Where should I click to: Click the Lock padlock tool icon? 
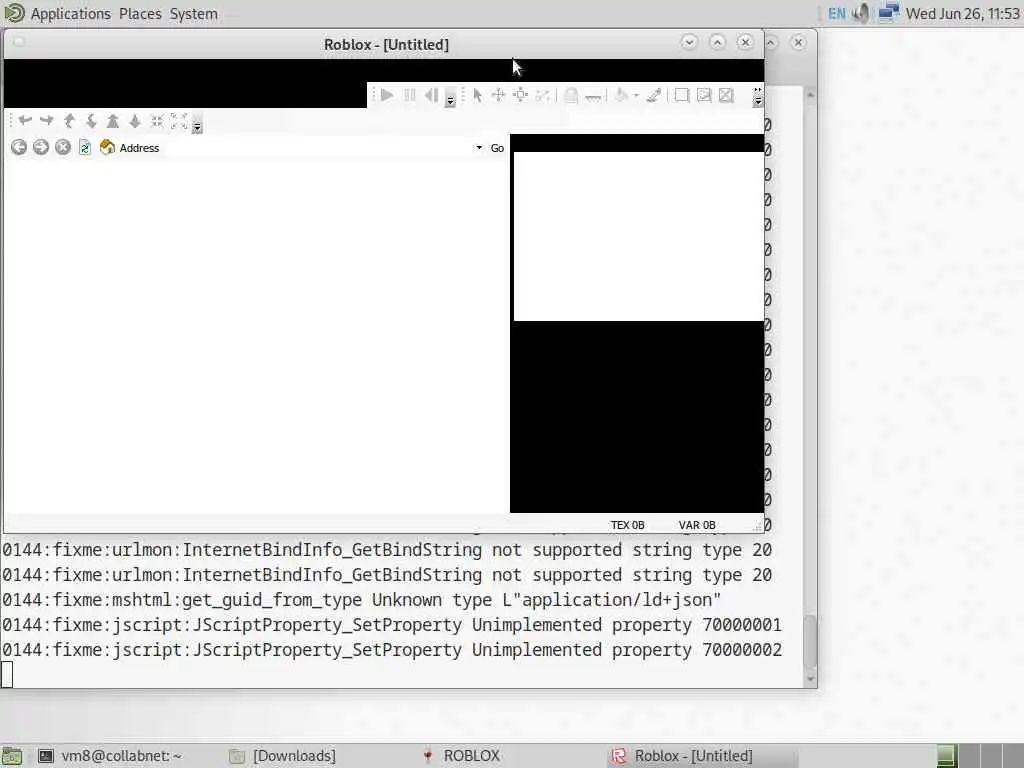571,95
